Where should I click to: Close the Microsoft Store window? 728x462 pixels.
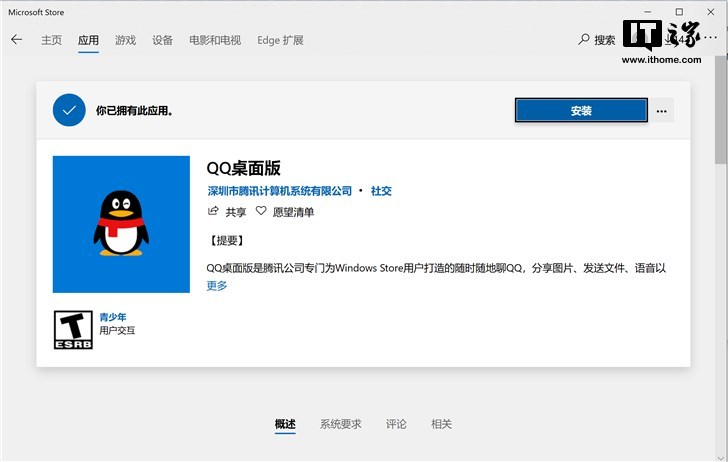(711, 12)
